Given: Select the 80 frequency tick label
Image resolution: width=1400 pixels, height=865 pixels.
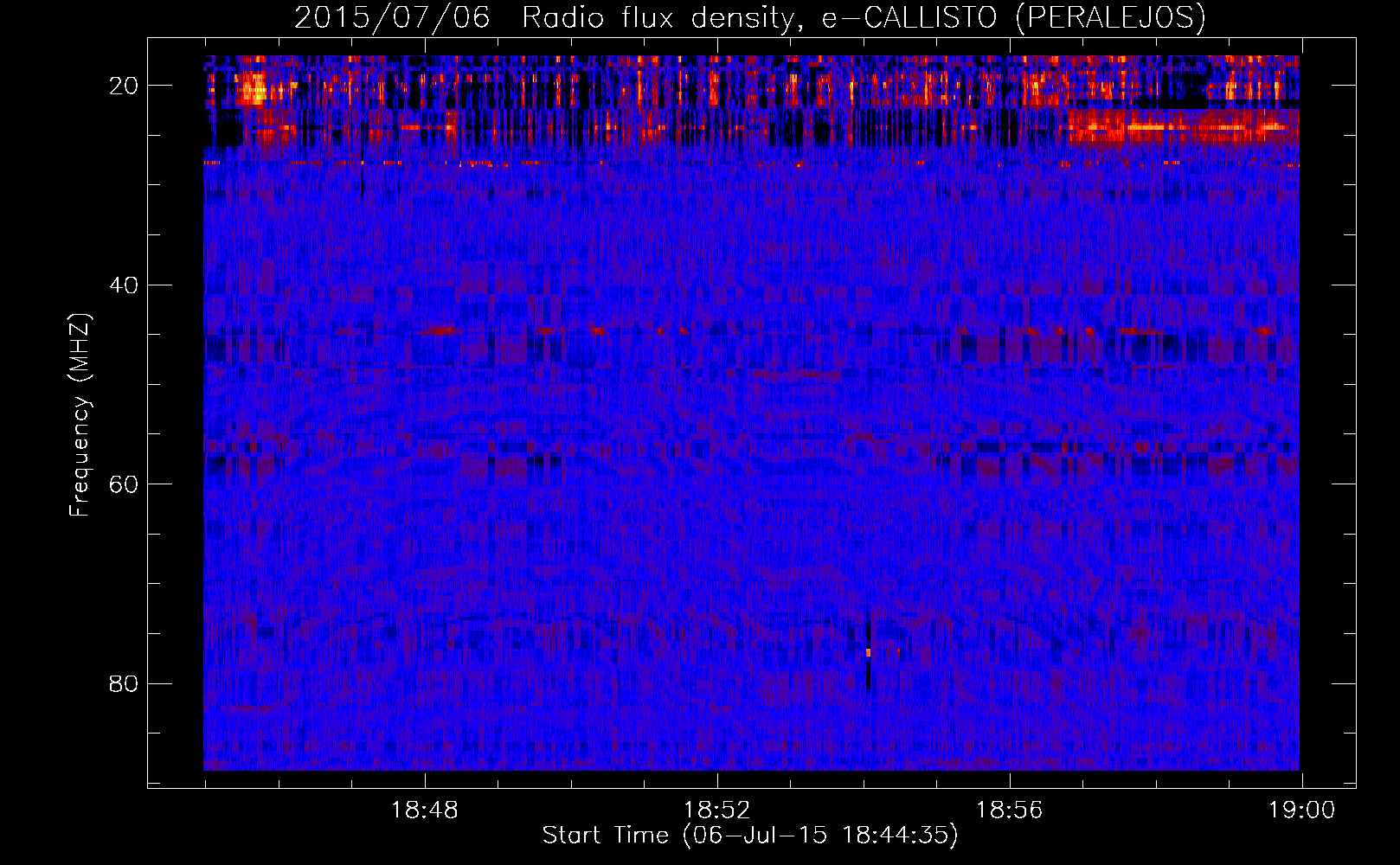Looking at the screenshot, I should click(125, 683).
